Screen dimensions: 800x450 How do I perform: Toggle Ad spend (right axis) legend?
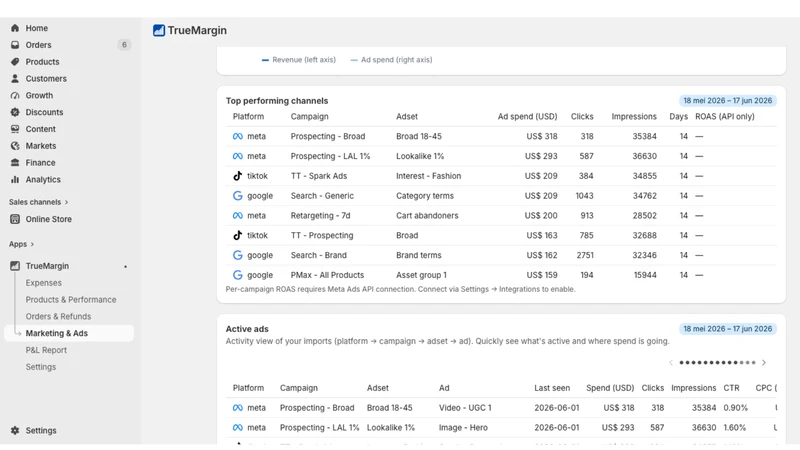point(391,60)
